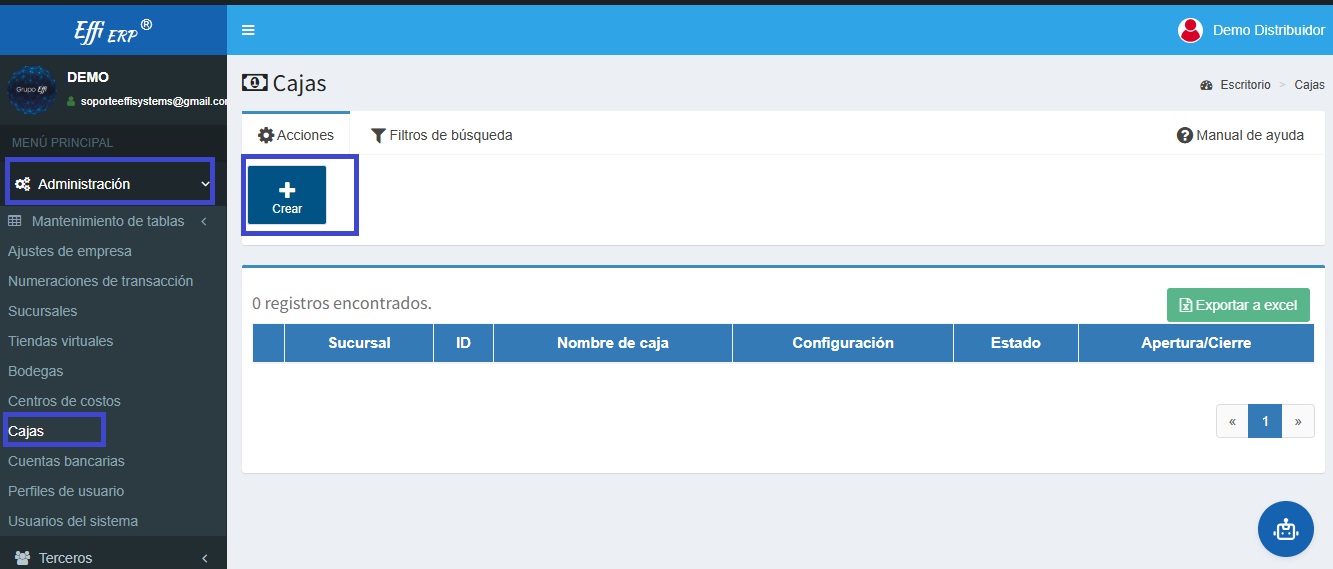The height and width of the screenshot is (569, 1333).
Task: Expand Mantenimiento de tablas chevron
Action: (x=204, y=221)
